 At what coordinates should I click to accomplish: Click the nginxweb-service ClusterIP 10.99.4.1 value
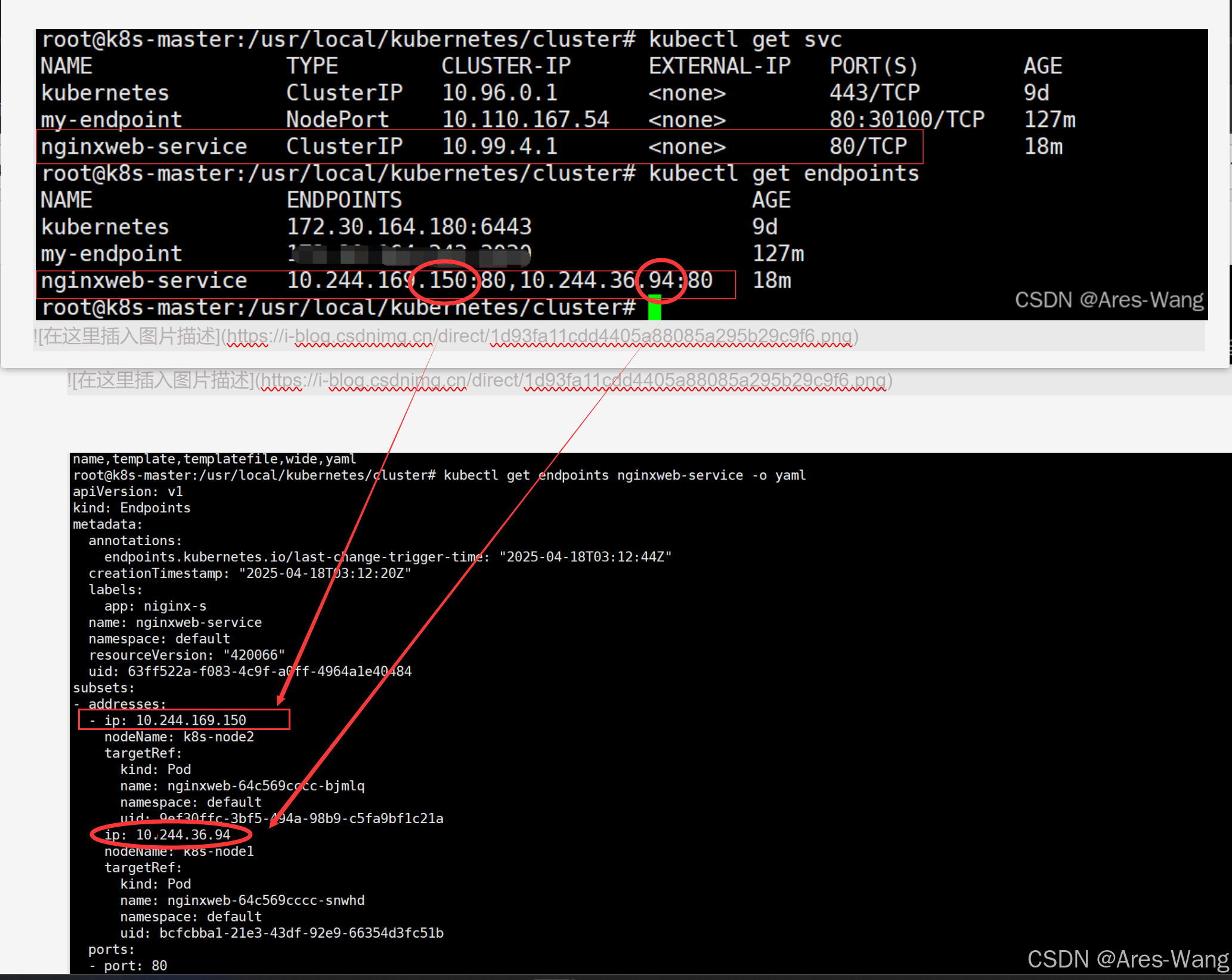pyautogui.click(x=500, y=147)
